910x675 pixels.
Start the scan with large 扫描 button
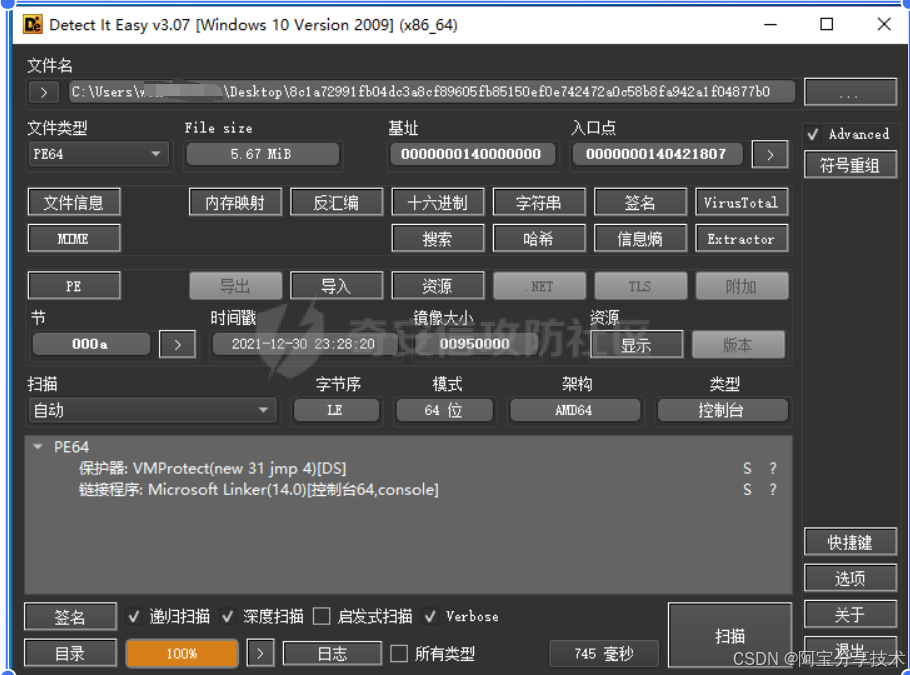[x=730, y=636]
